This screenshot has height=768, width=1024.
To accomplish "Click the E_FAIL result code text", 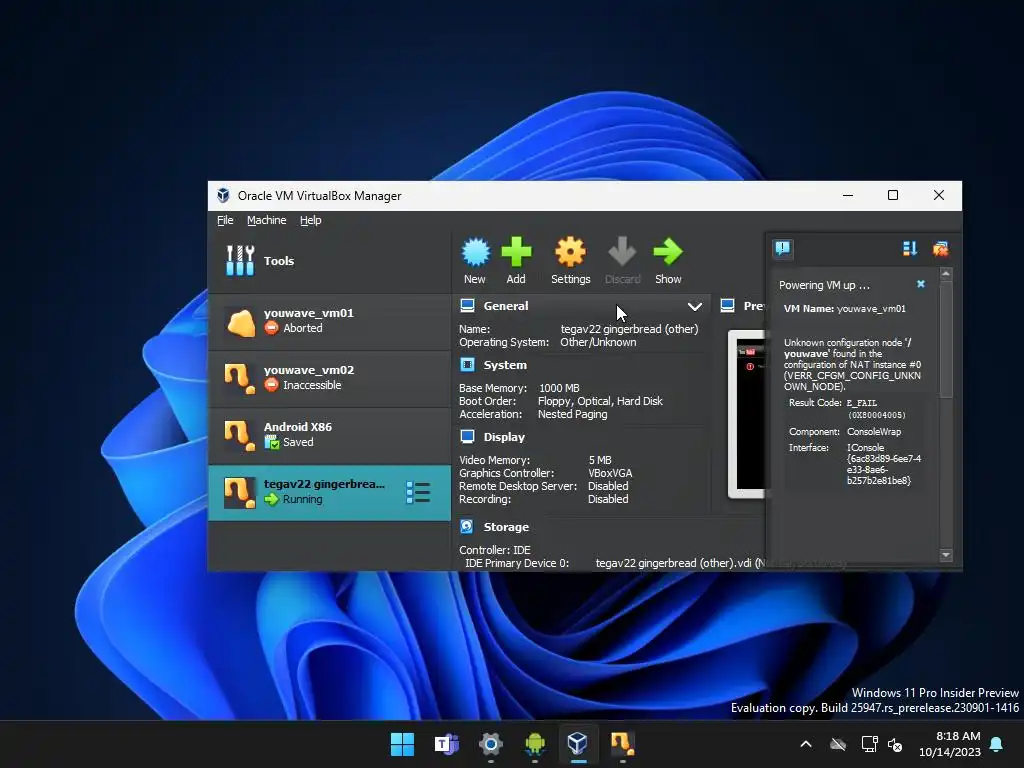I will [862, 403].
